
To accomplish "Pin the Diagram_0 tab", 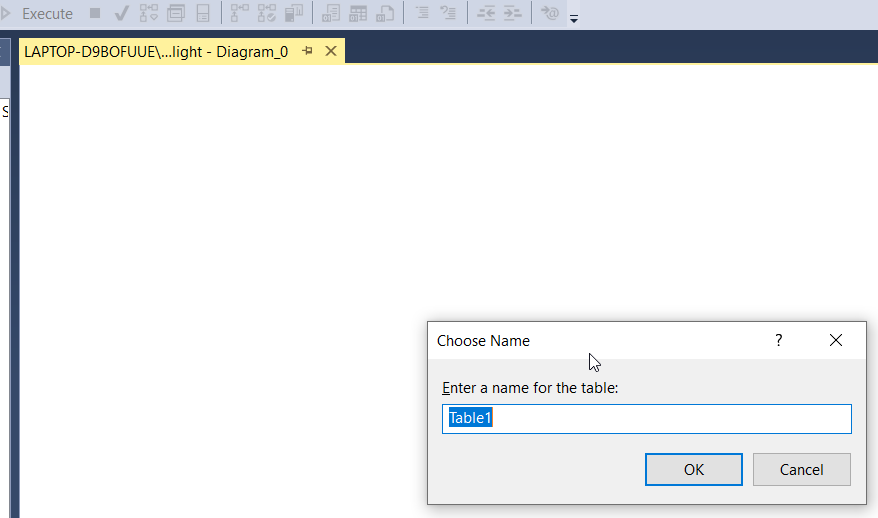I will [308, 51].
